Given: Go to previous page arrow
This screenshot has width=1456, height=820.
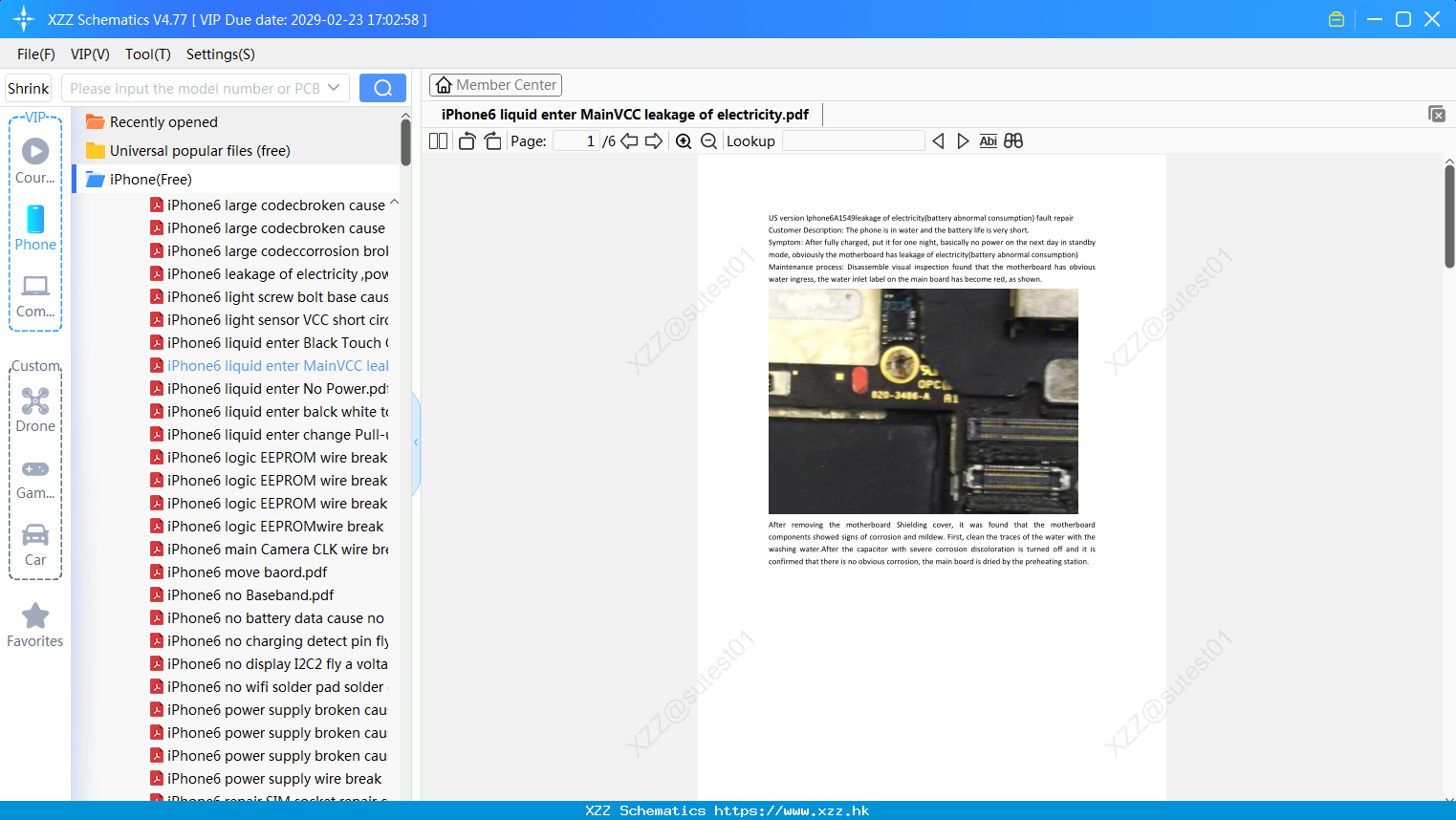Looking at the screenshot, I should point(629,140).
